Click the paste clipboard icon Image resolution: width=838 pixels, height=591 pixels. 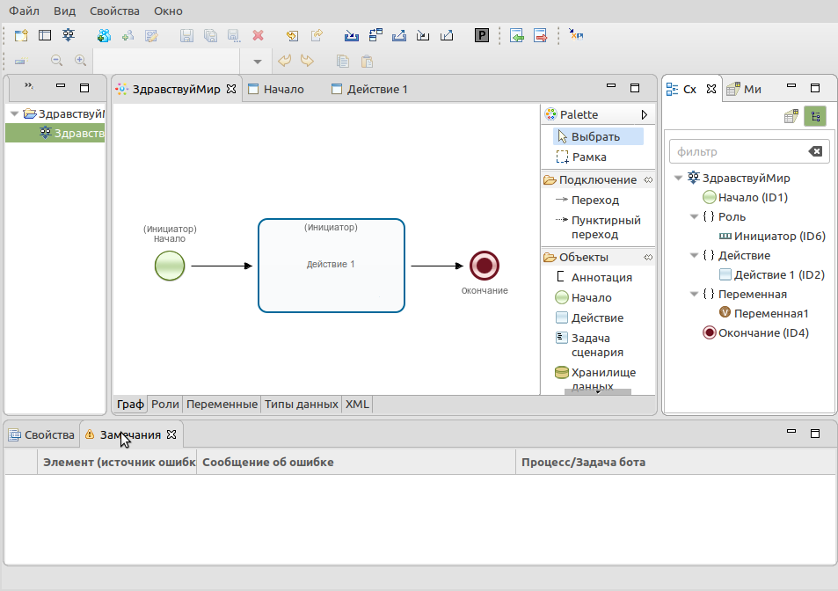point(367,61)
